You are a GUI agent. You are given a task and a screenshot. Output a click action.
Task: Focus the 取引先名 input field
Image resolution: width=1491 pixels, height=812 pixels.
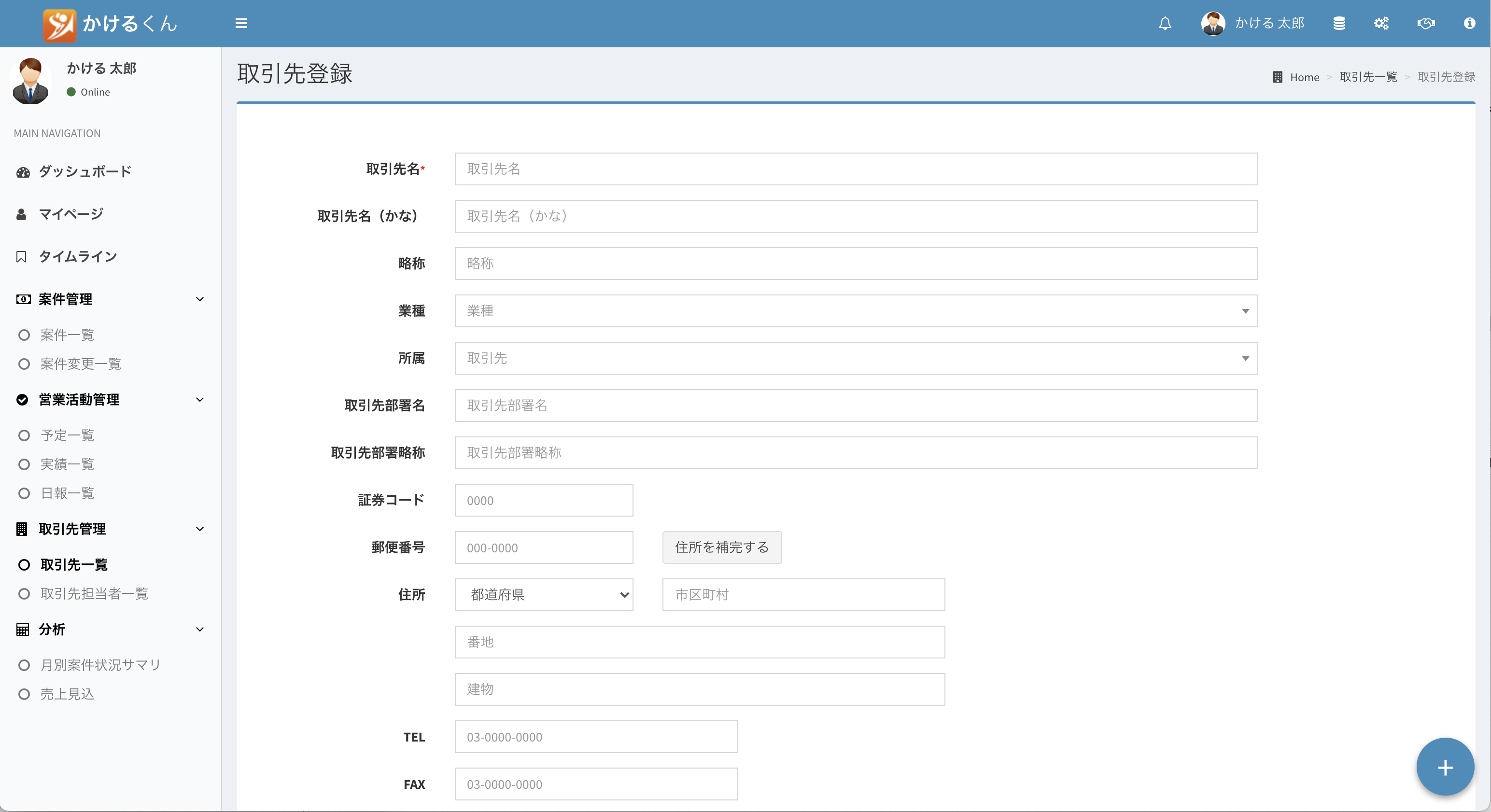[856, 169]
